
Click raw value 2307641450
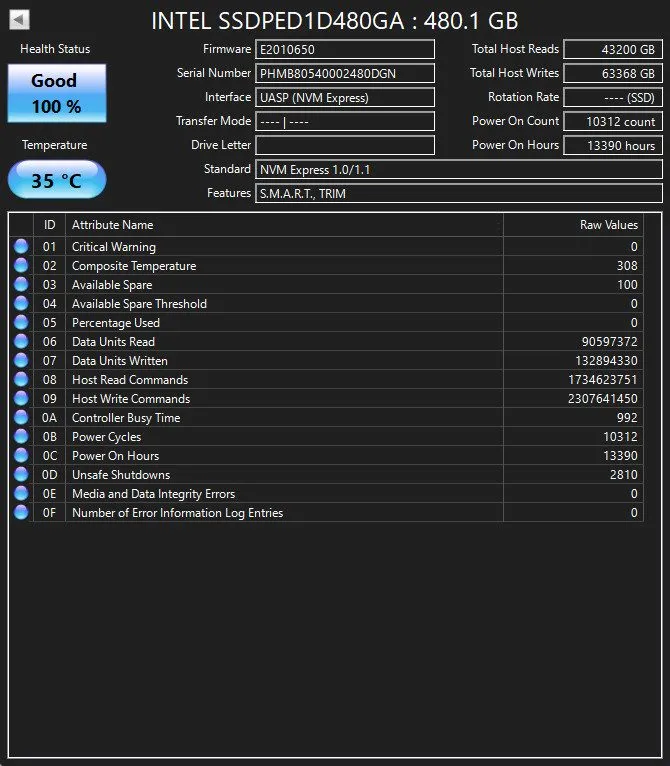click(x=603, y=399)
